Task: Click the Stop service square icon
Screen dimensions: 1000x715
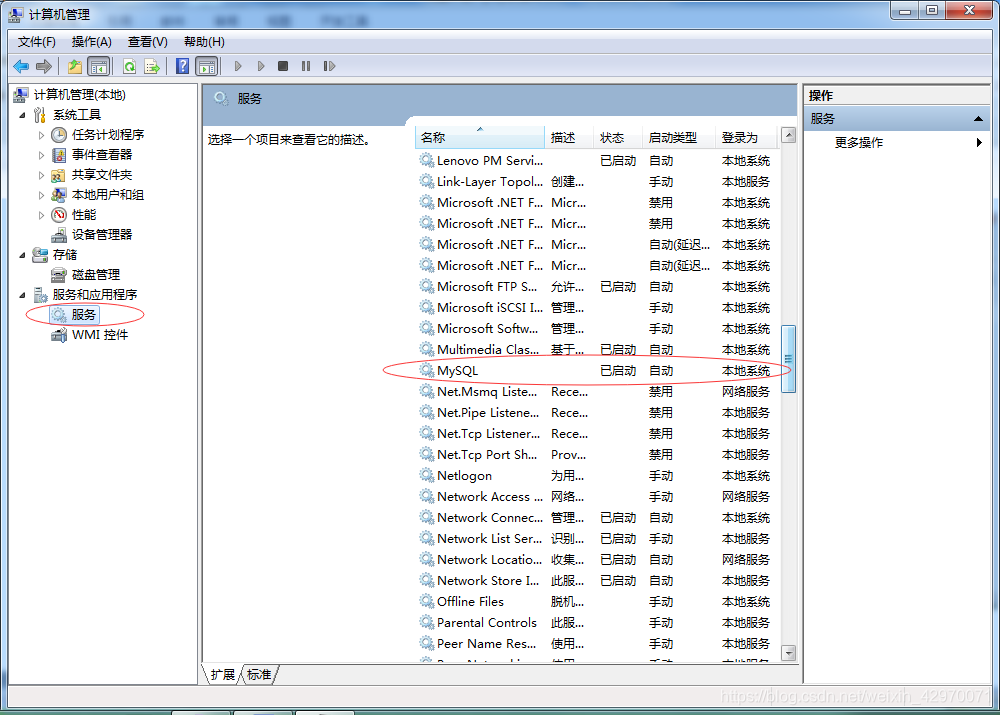Action: click(x=283, y=66)
